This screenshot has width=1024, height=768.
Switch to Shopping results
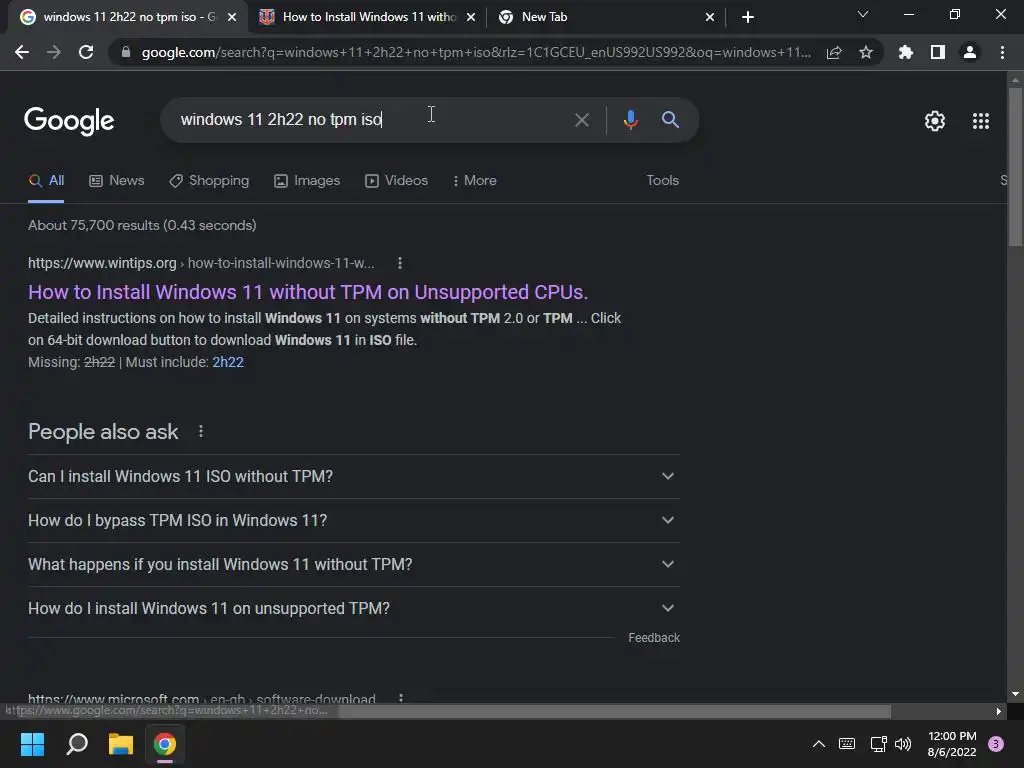coord(209,181)
